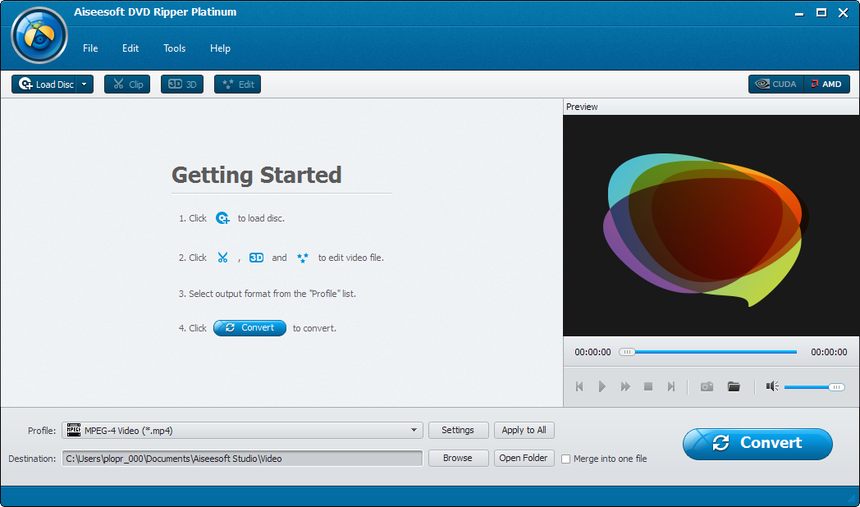Image resolution: width=860 pixels, height=507 pixels.
Task: Open the File menu
Action: click(90, 48)
